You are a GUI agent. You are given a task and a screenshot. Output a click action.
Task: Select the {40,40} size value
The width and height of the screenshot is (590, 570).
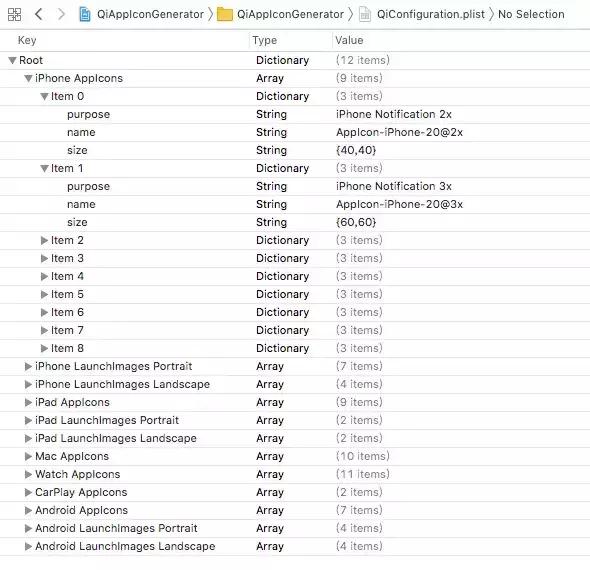coord(356,150)
